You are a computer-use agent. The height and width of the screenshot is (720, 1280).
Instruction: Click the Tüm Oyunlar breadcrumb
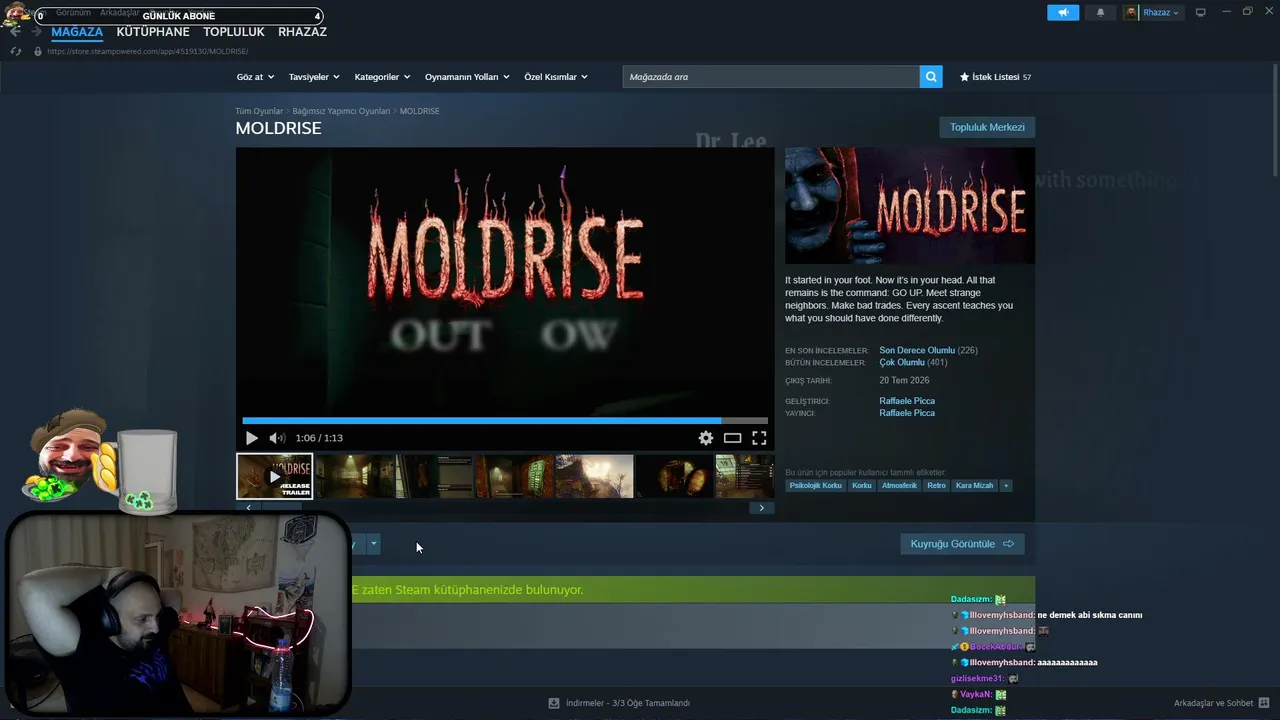pos(259,111)
